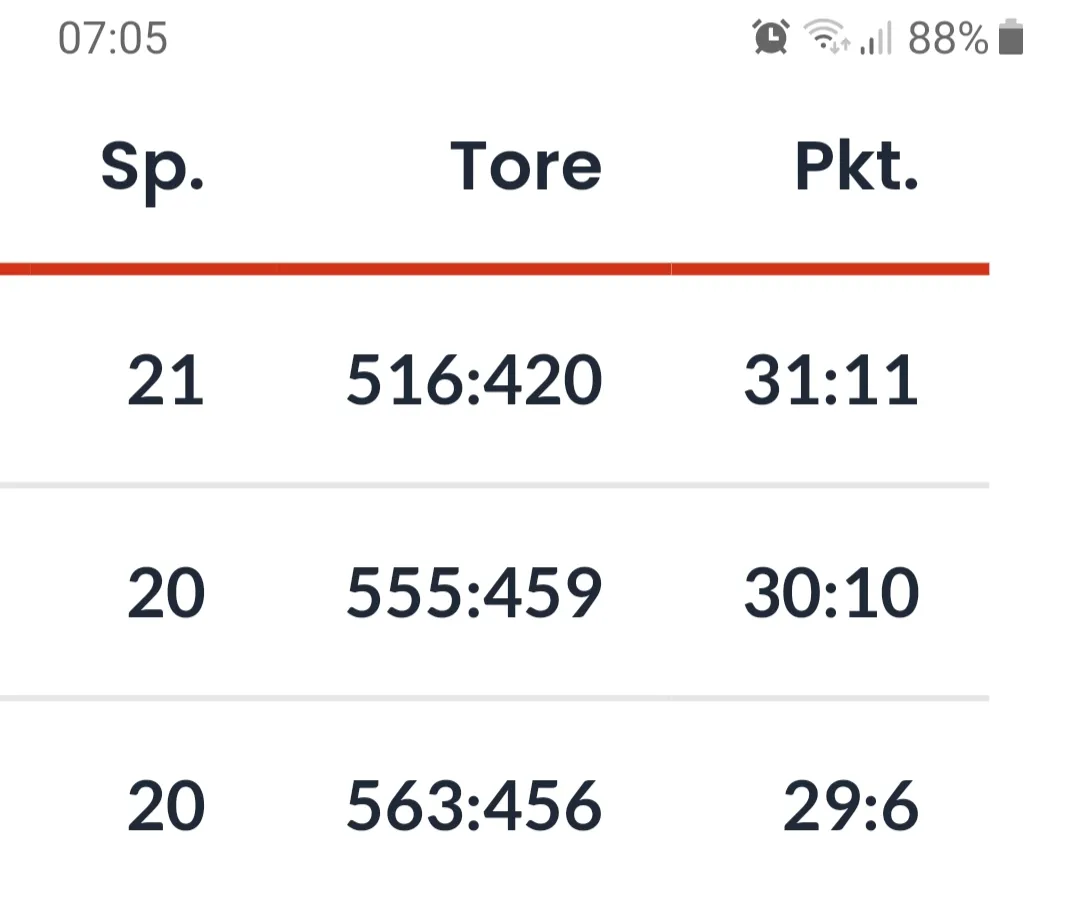1080x901 pixels.
Task: Select games cell in the 555:459 row
Action: point(166,593)
